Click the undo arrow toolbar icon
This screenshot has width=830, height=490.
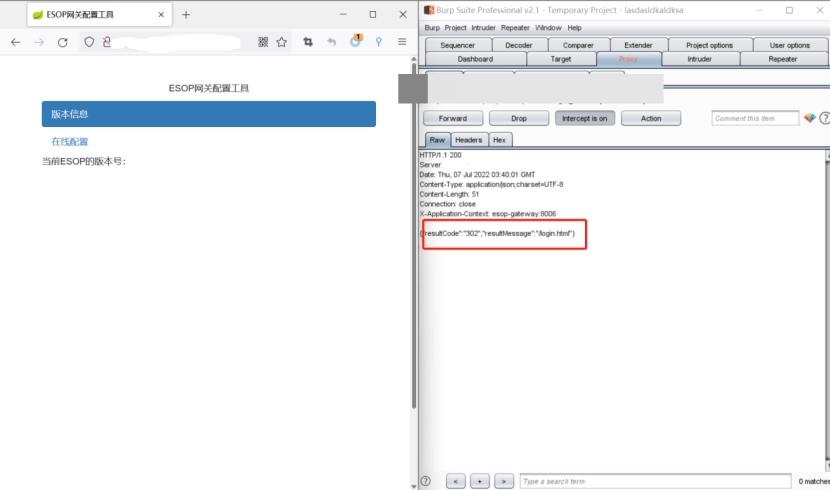[332, 42]
